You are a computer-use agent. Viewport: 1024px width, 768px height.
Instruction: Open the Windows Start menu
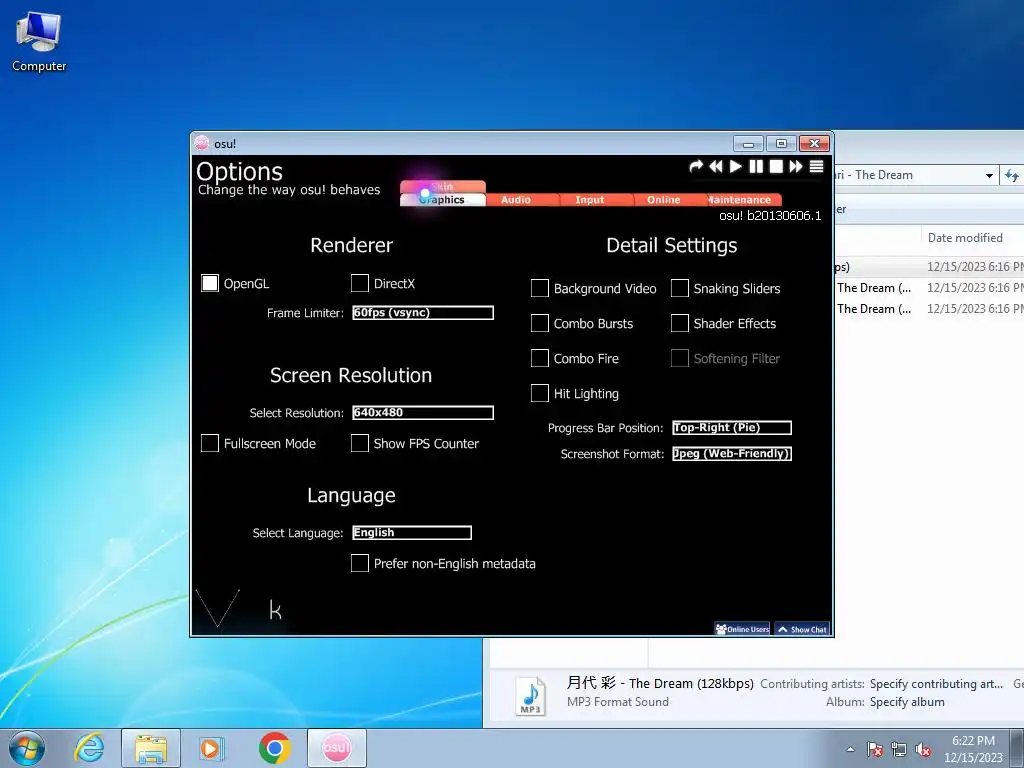coord(27,748)
